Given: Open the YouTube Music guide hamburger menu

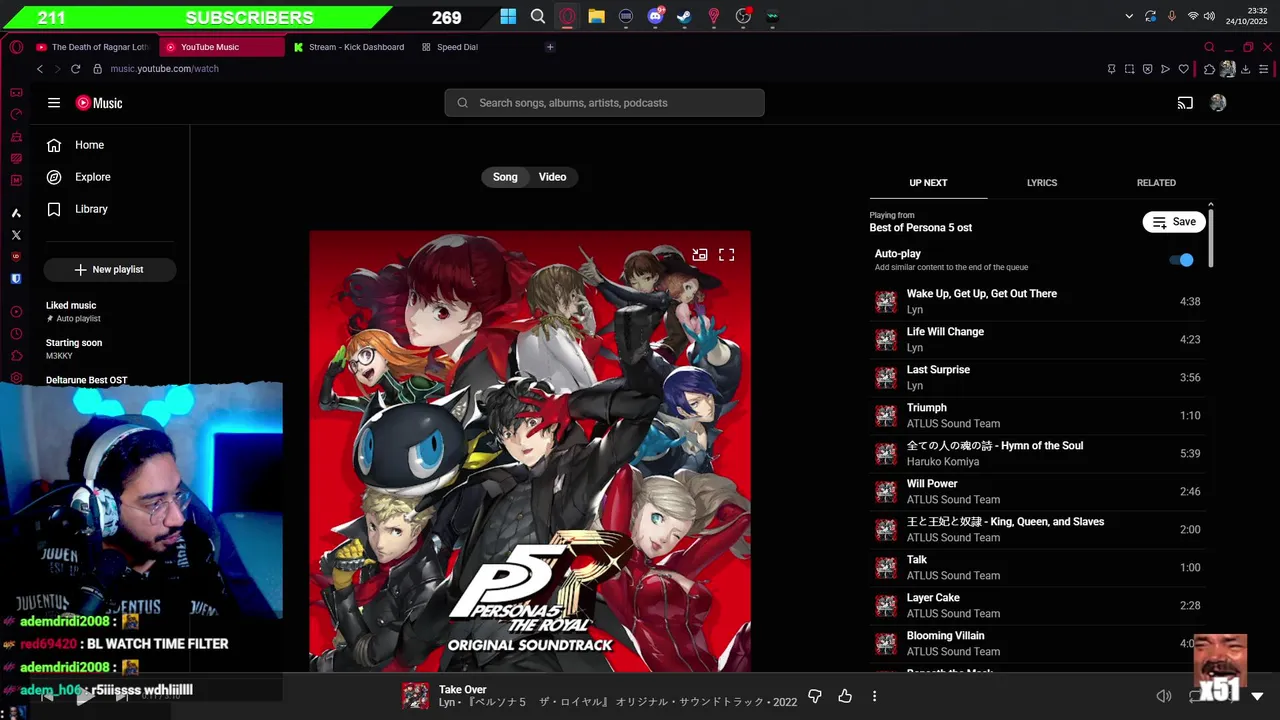Looking at the screenshot, I should [54, 103].
